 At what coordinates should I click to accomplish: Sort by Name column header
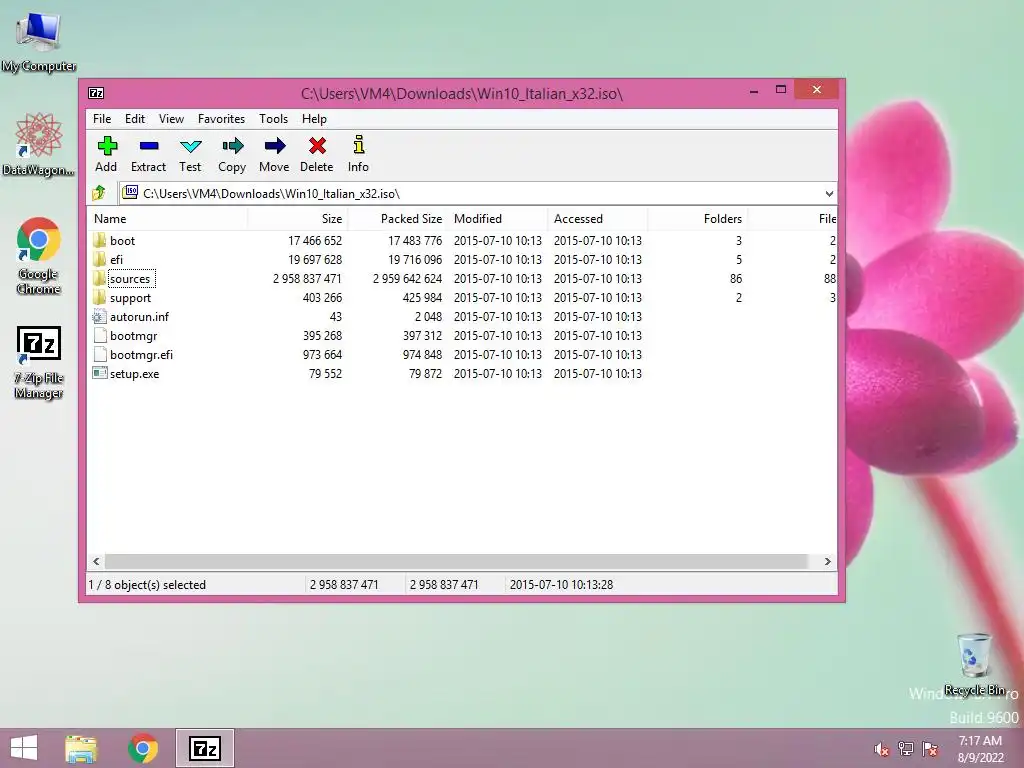pos(168,219)
